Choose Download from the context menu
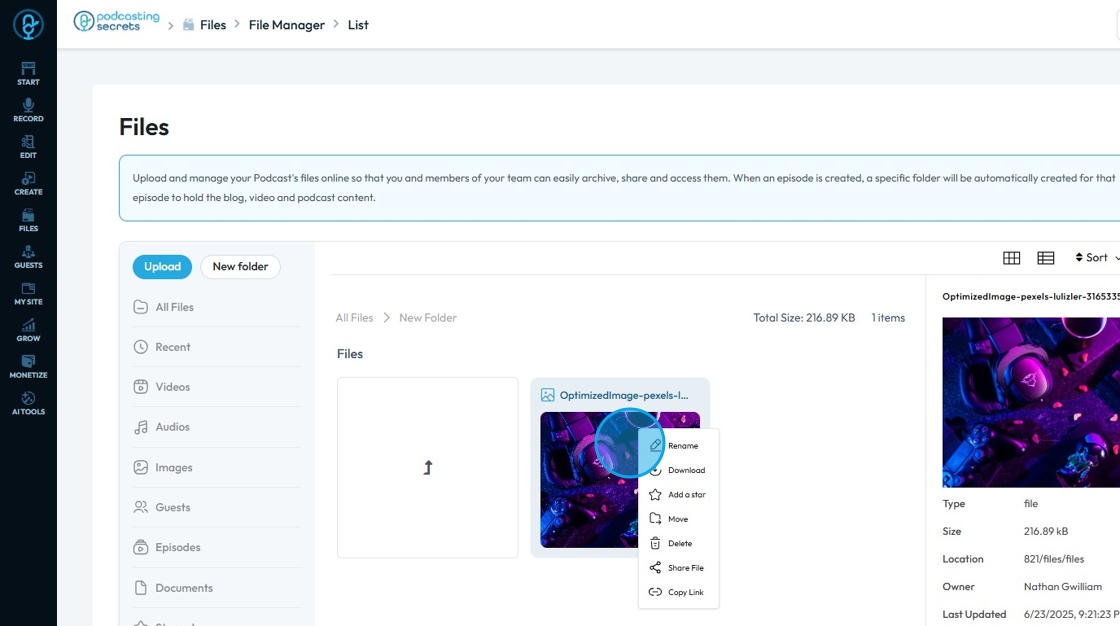Viewport: 1120px width, 626px height. [x=679, y=470]
